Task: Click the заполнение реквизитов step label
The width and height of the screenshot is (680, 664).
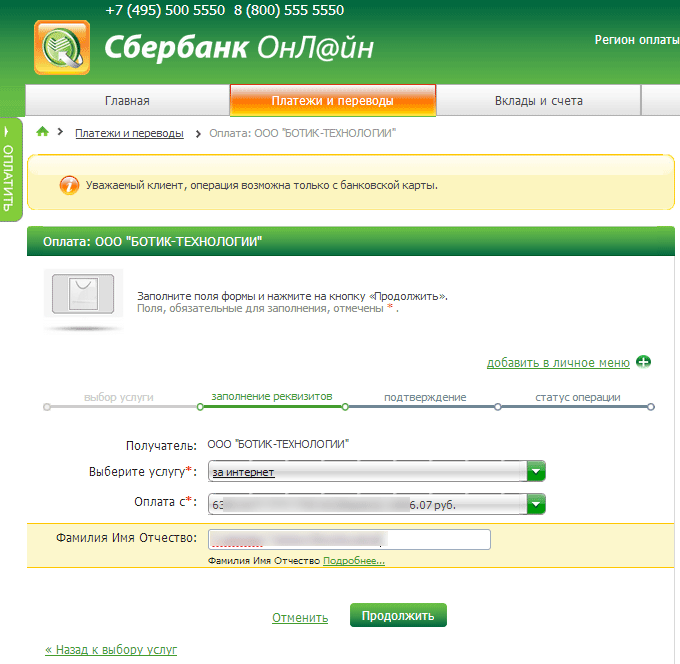Action: click(272, 396)
